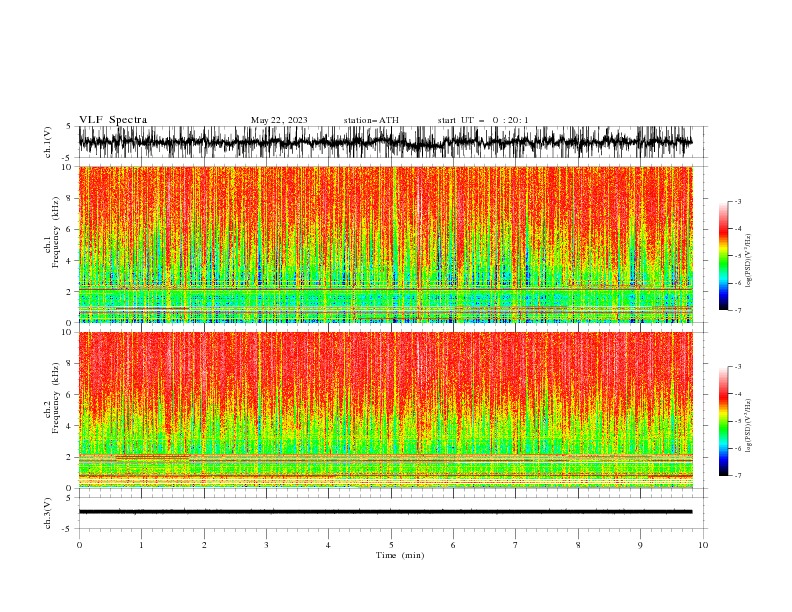Click the time axis tick label "5"
The height and width of the screenshot is (612, 792).
click(391, 545)
